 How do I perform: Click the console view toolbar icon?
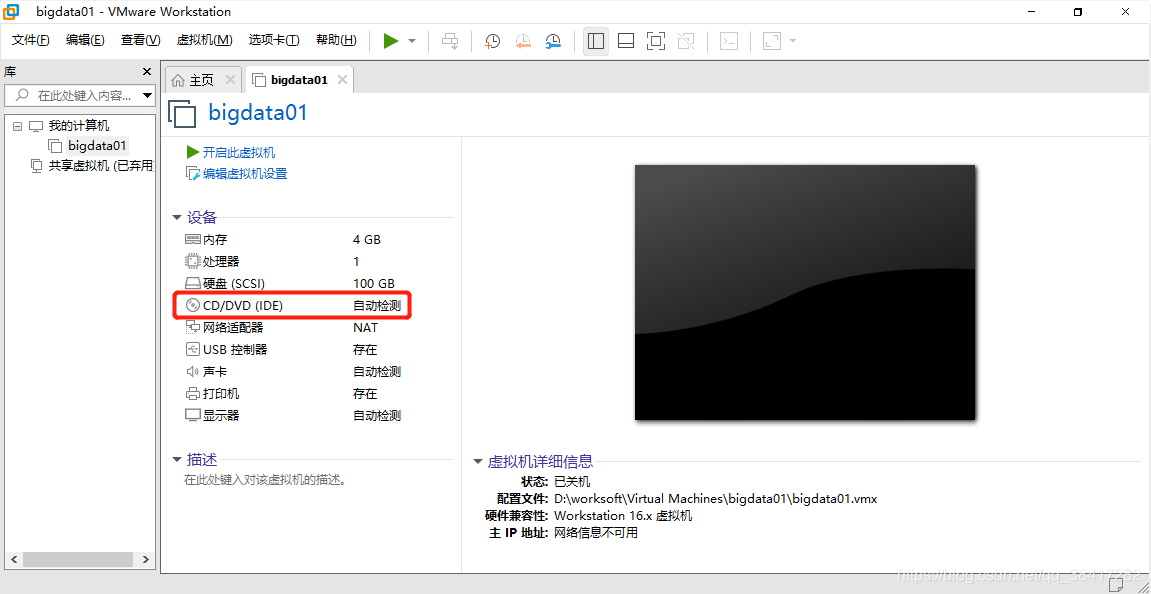pos(728,41)
